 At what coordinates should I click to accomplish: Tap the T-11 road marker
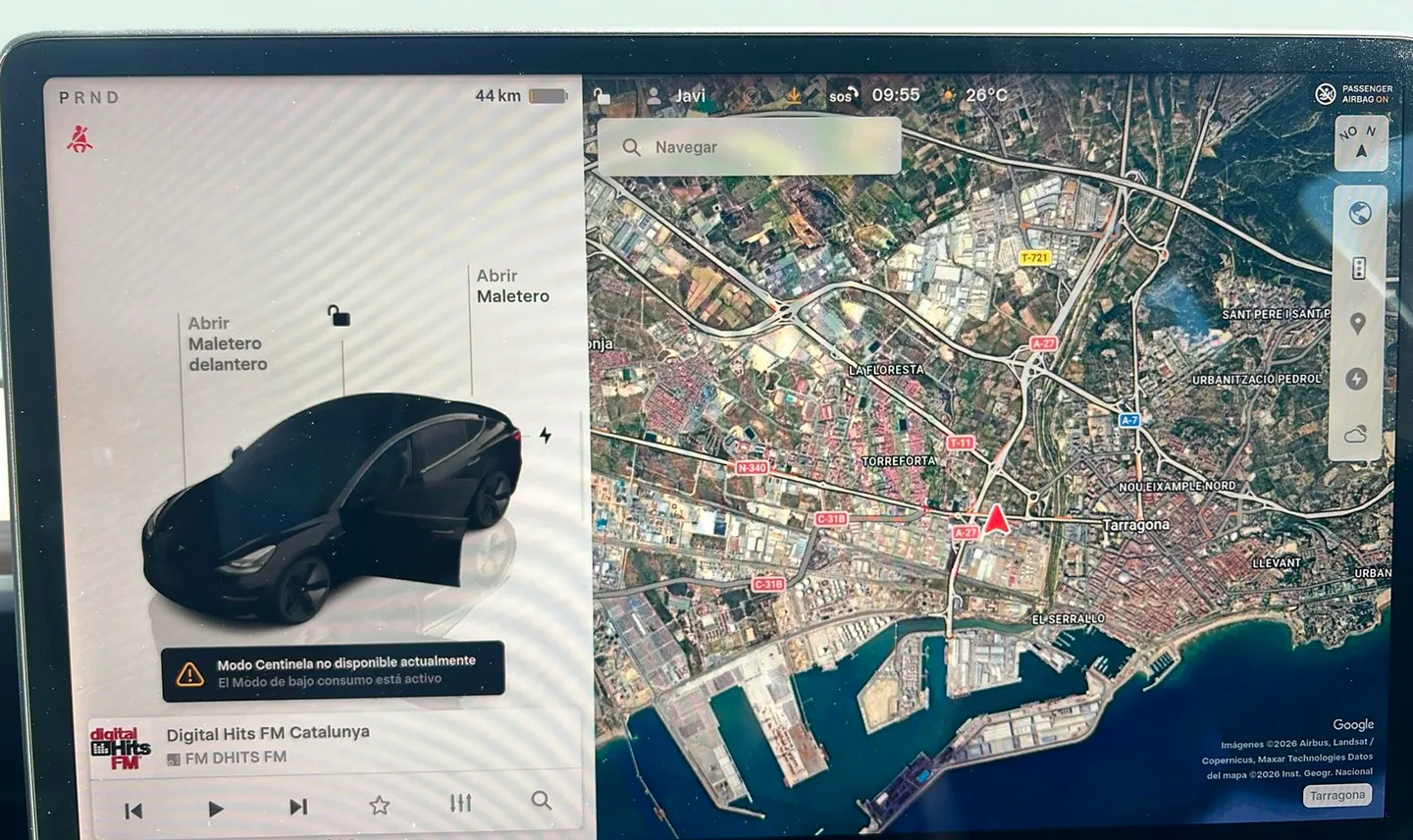click(961, 443)
